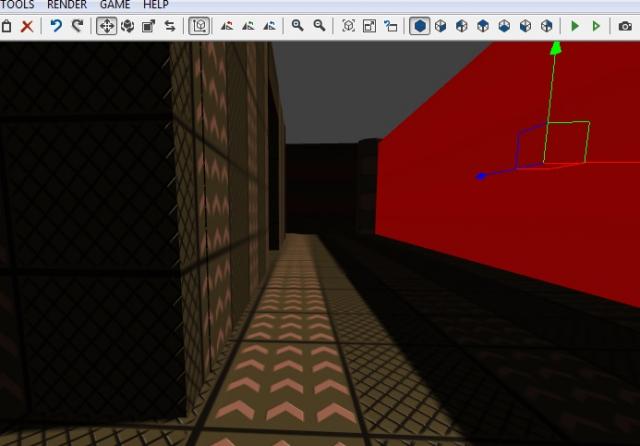Zoom in with the magnifier plus

tap(297, 26)
